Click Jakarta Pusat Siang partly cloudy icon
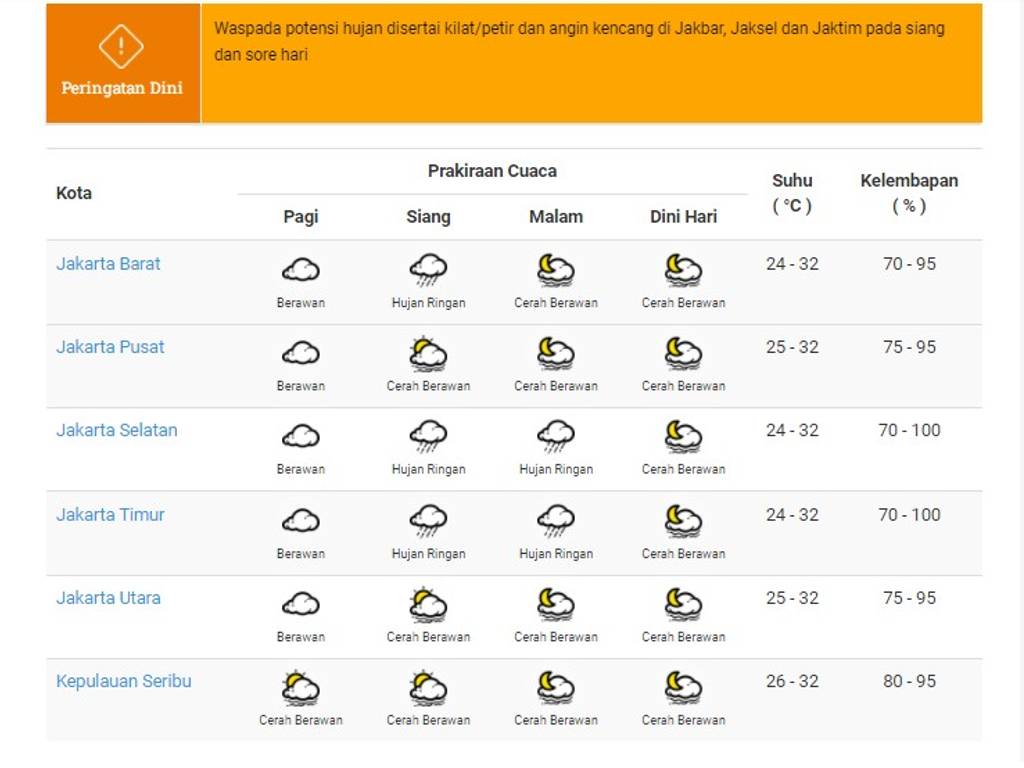The image size is (1024, 768). (428, 353)
